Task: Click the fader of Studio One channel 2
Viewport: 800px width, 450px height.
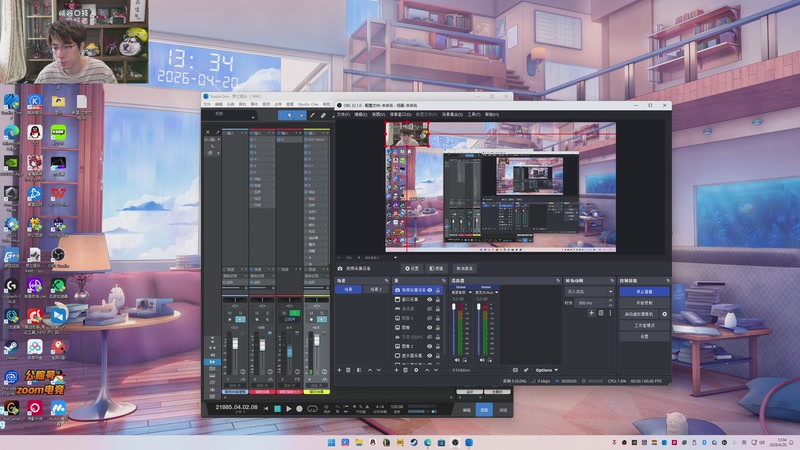Action: pos(262,345)
